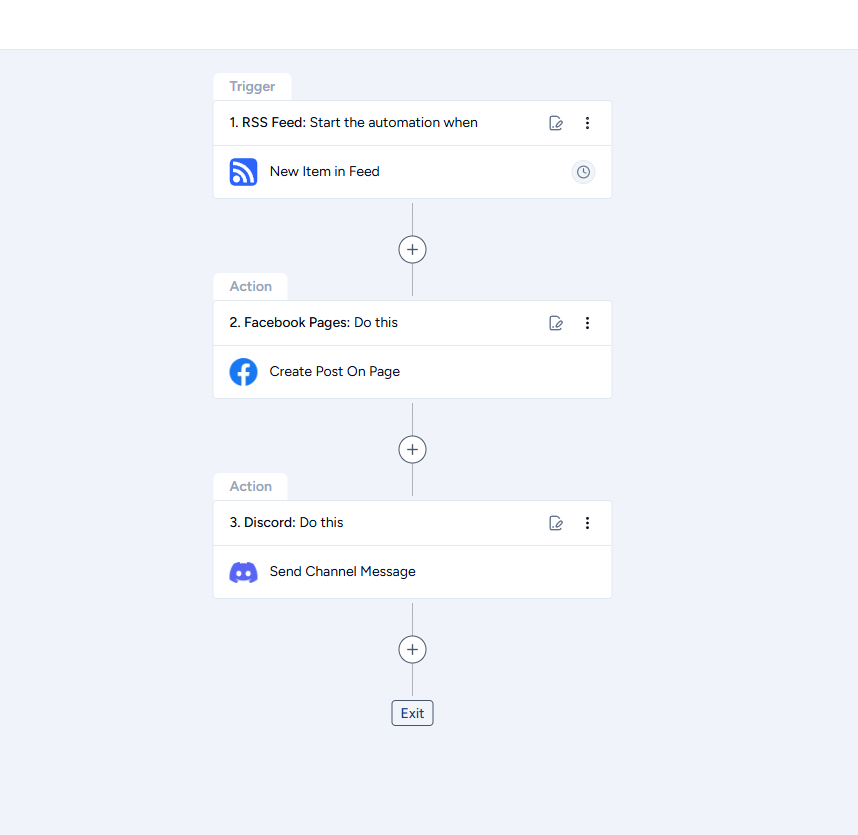
Task: Edit the Facebook Pages action step
Action: pos(556,323)
